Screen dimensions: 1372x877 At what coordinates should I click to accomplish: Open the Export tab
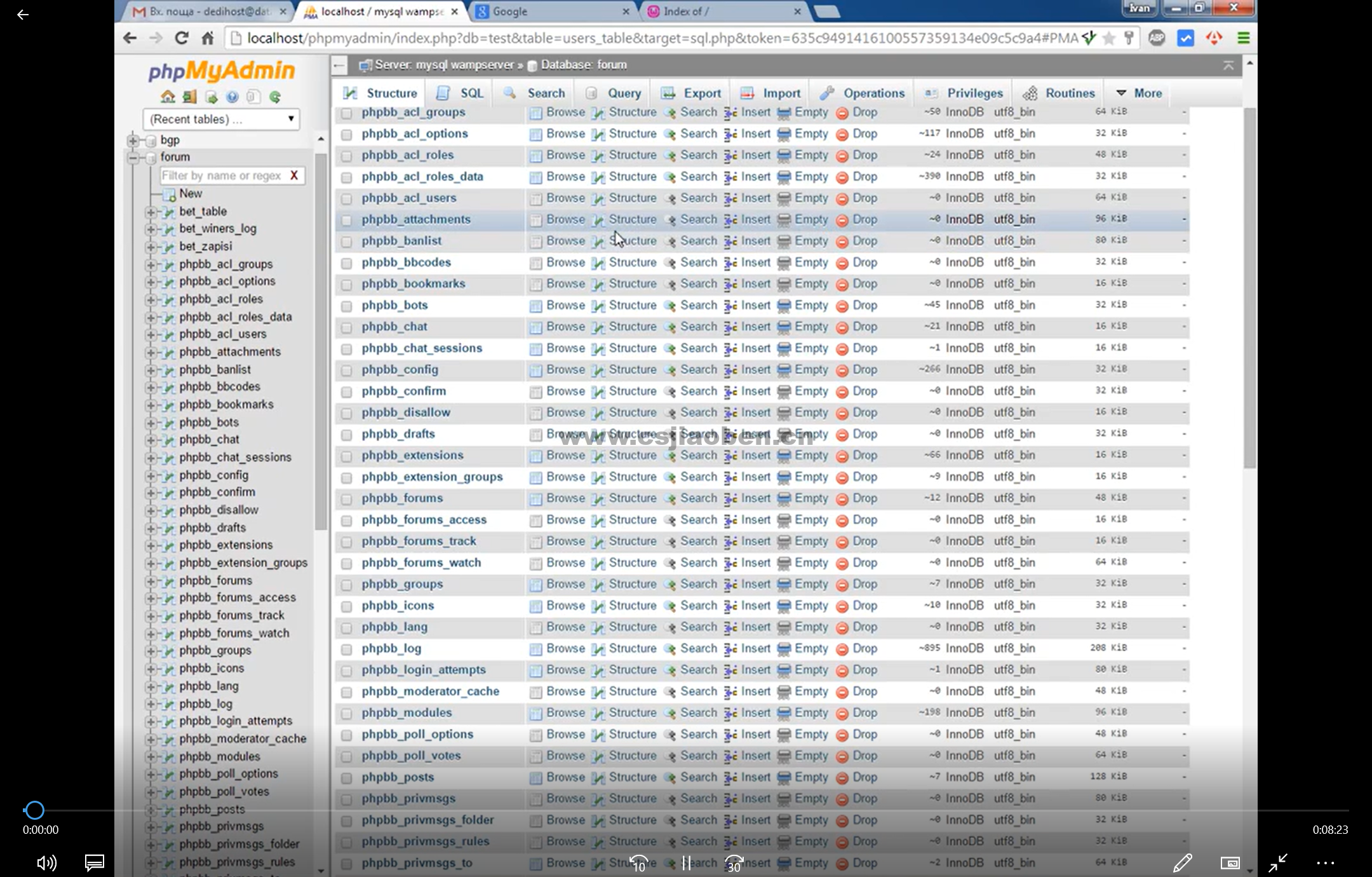[x=690, y=93]
